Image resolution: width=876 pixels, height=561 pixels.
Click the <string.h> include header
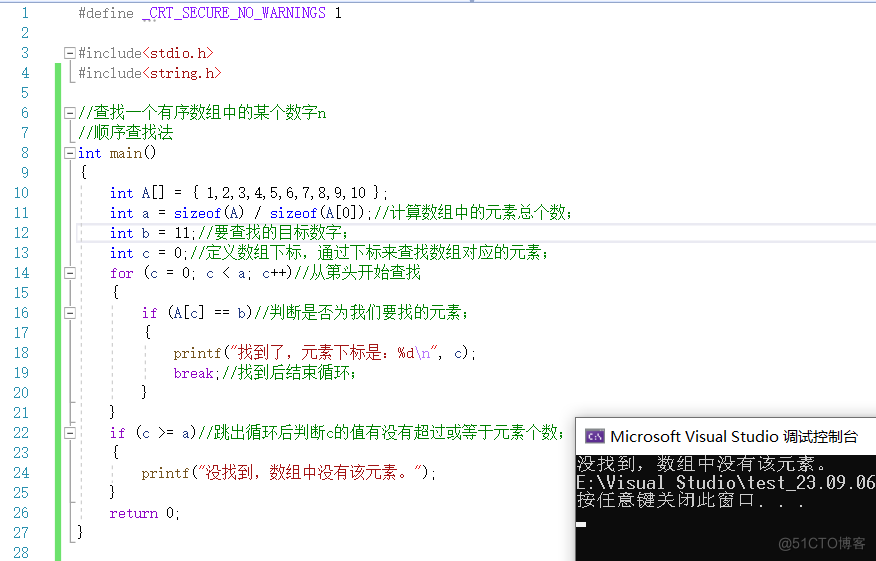[x=182, y=73]
